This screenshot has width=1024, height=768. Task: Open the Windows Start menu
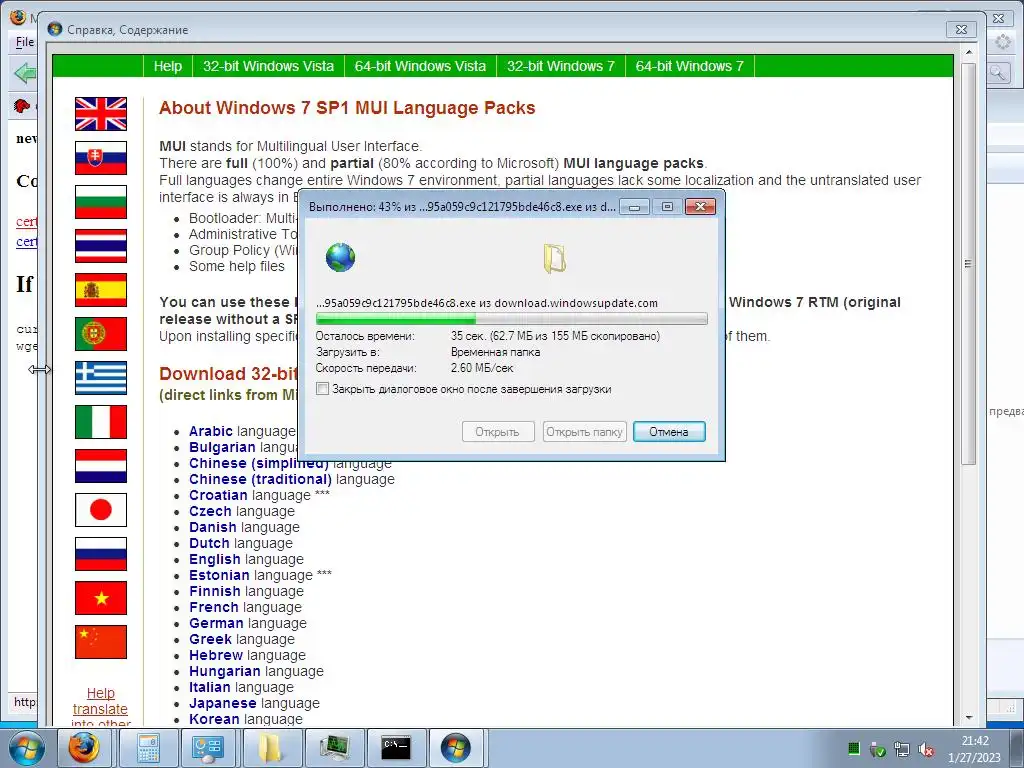pyautogui.click(x=26, y=748)
